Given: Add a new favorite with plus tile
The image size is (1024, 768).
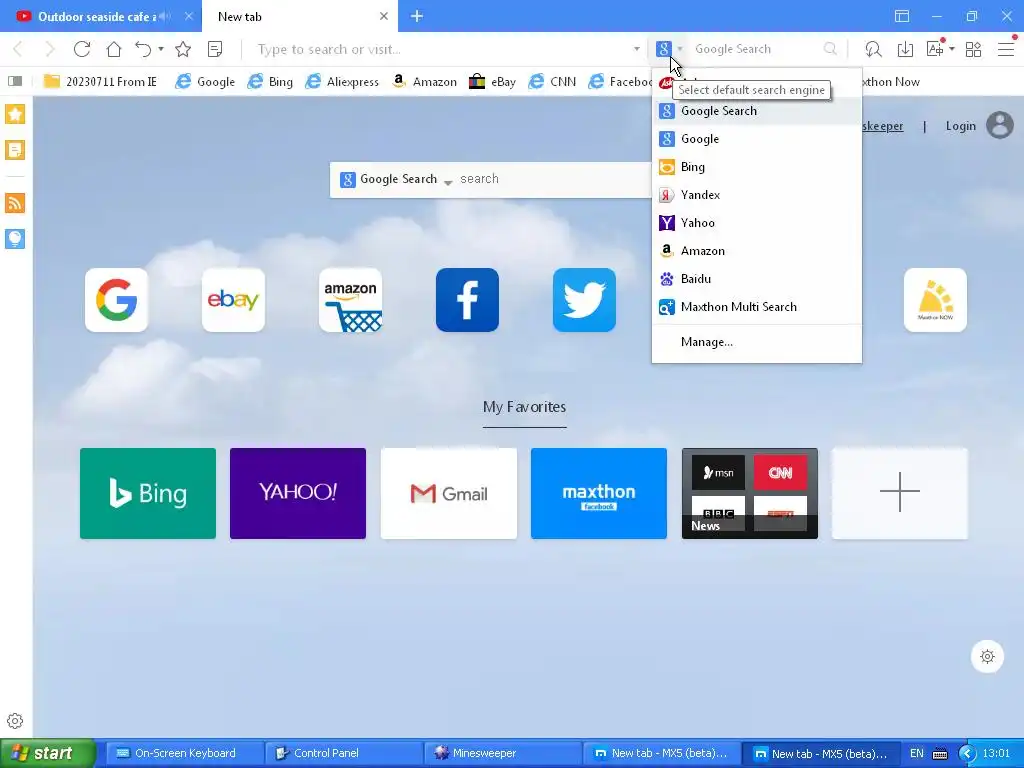Looking at the screenshot, I should (x=900, y=493).
